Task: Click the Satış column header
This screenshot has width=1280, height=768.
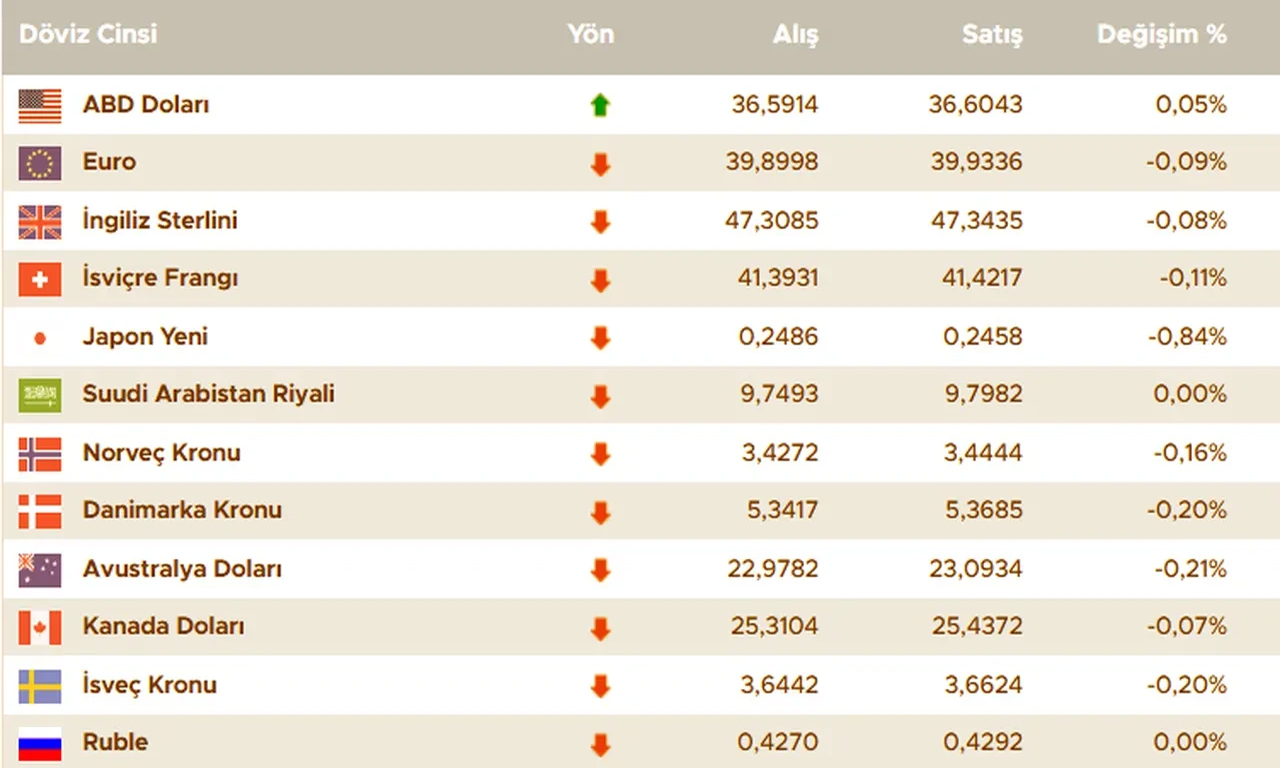Action: 992,34
